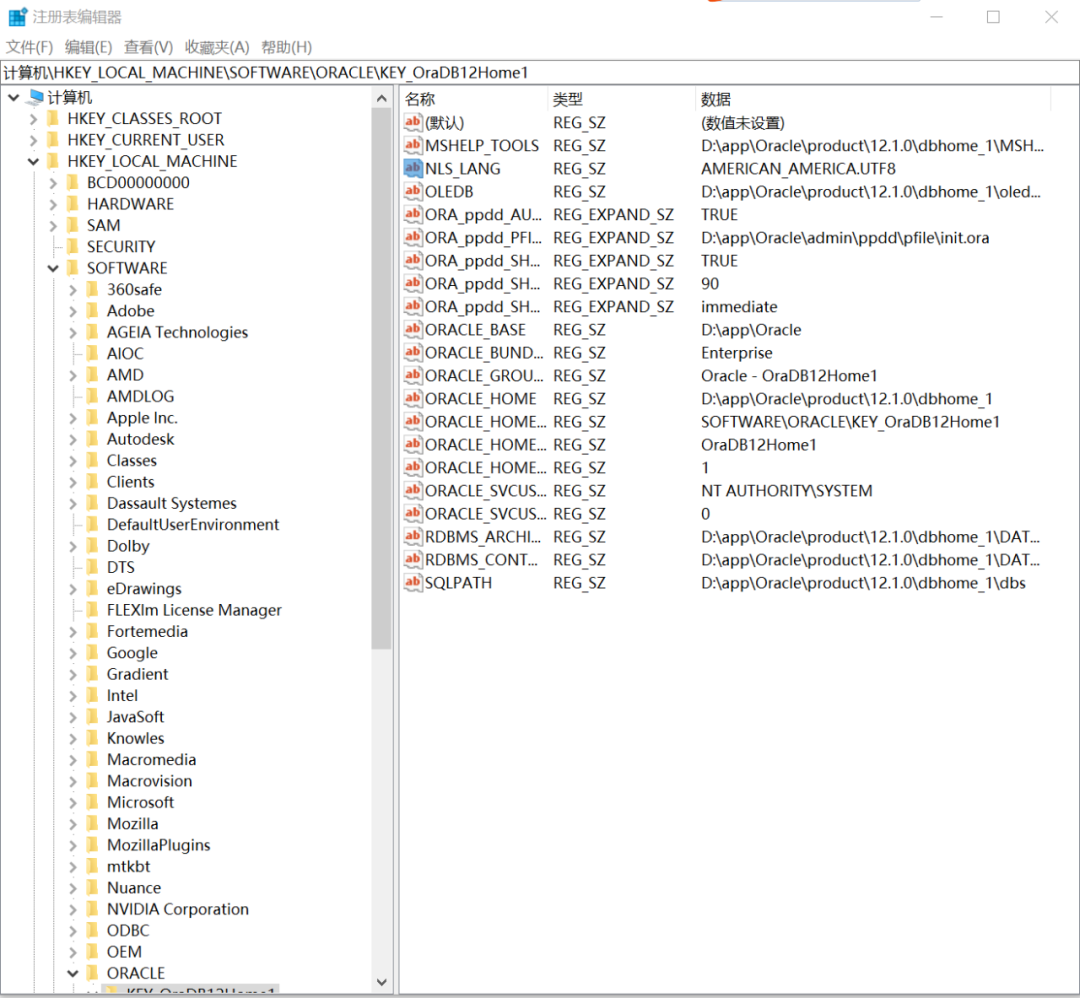Viewport: 1080px width, 998px height.
Task: Click the OLEDB value icon
Action: pos(413,191)
